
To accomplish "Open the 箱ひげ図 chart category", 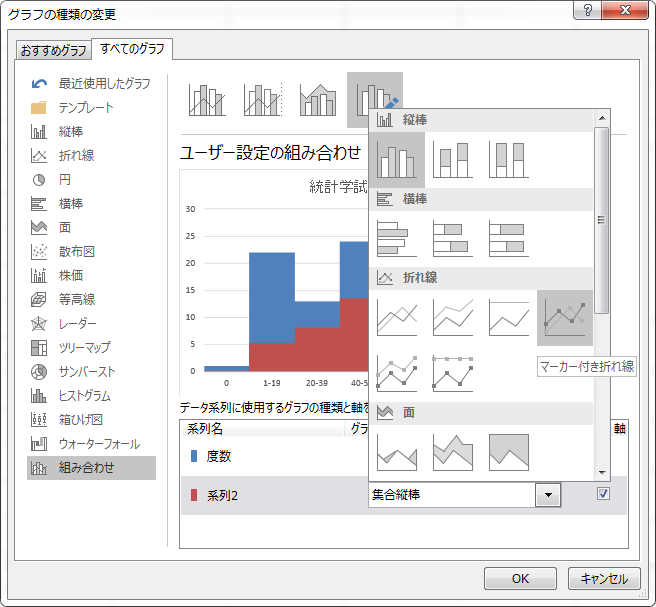I will 91,420.
